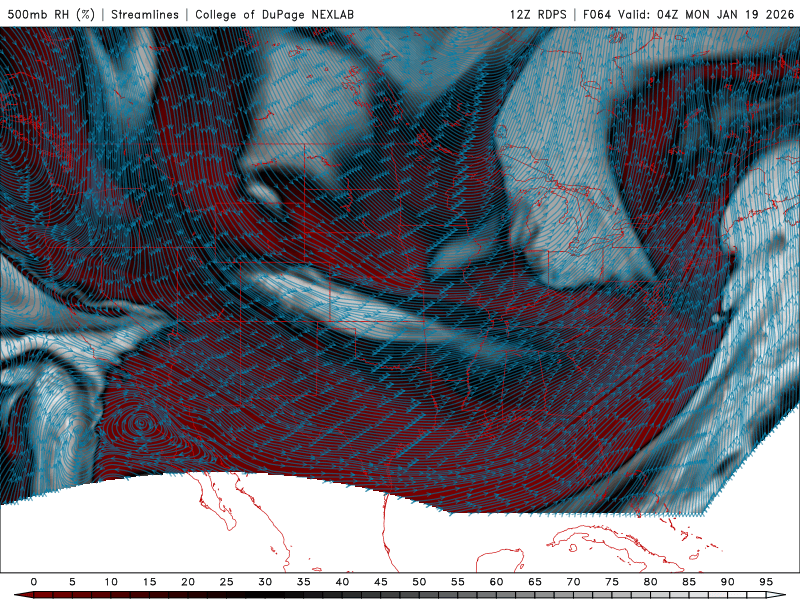Click the '85' value on the color scale
The height and width of the screenshot is (600, 800).
pyautogui.click(x=689, y=582)
